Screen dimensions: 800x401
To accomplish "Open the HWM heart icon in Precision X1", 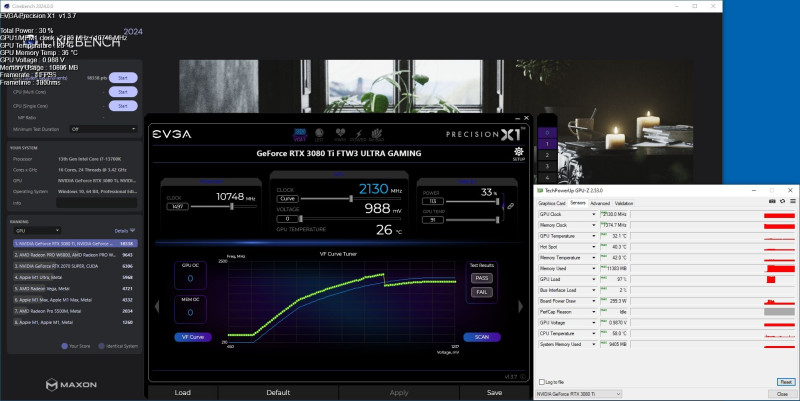I will [340, 135].
